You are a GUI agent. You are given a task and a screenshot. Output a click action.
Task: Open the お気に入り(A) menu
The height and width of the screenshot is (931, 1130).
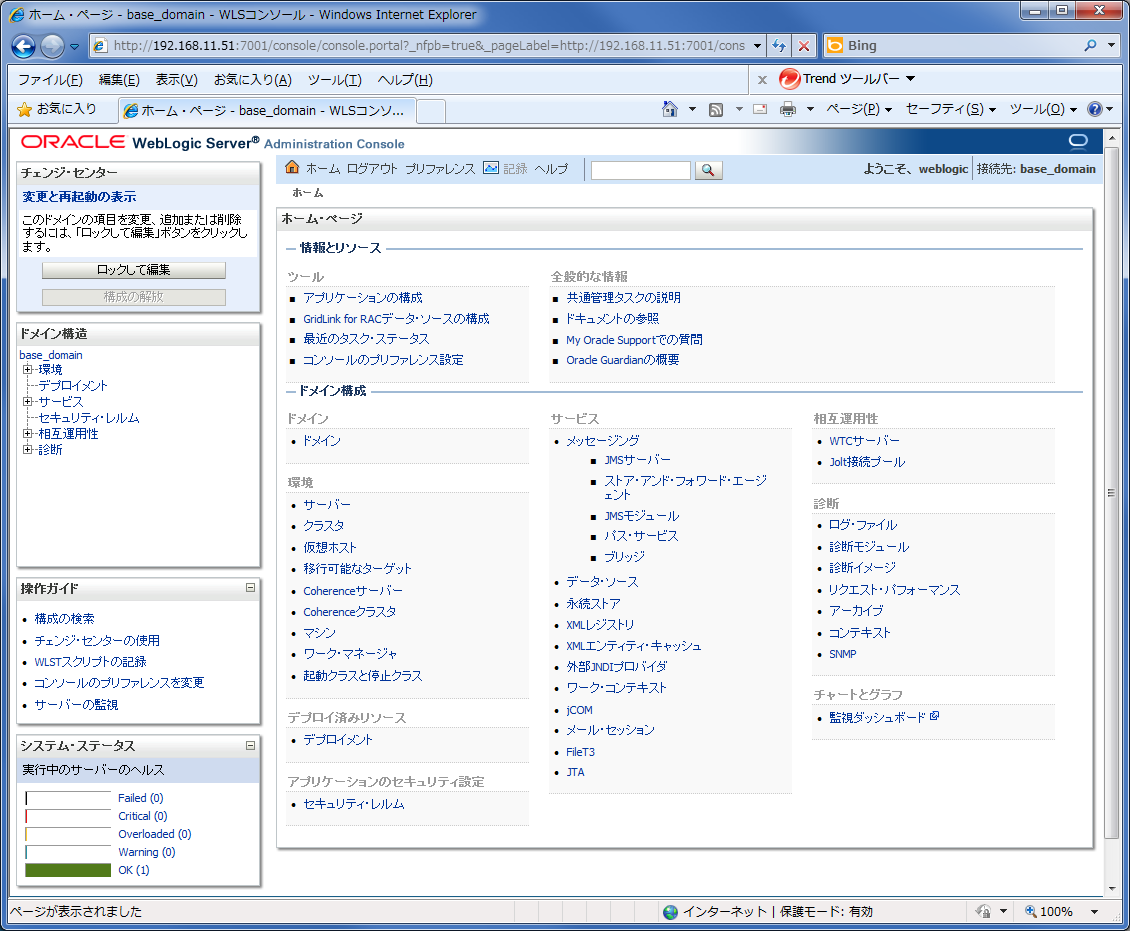click(252, 80)
